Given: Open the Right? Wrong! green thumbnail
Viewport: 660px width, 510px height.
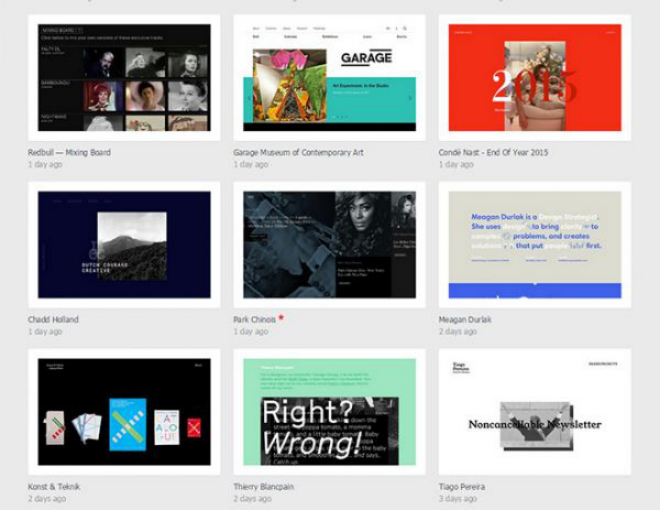Looking at the screenshot, I should tap(329, 412).
